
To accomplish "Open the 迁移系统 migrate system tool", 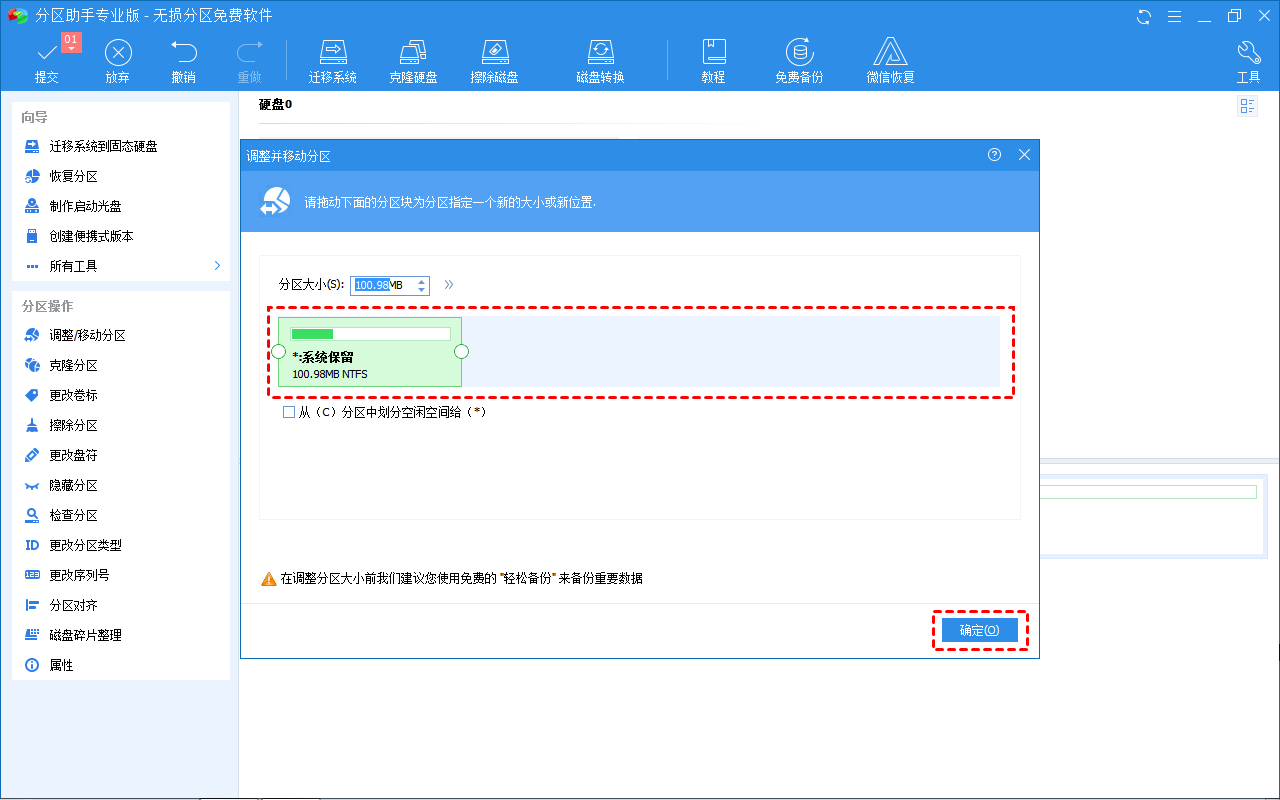I will coord(332,60).
